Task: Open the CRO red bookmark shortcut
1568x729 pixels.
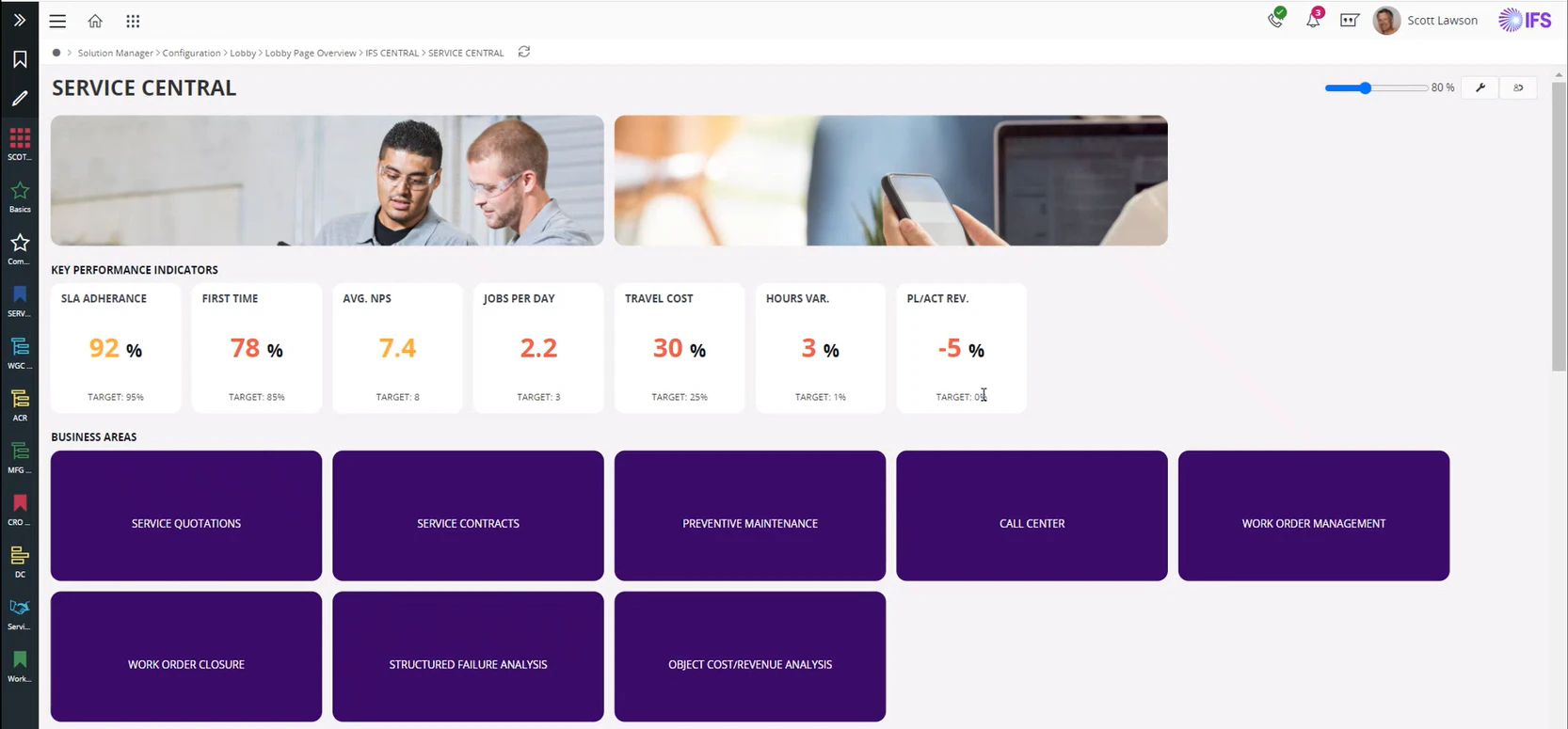Action: (20, 510)
